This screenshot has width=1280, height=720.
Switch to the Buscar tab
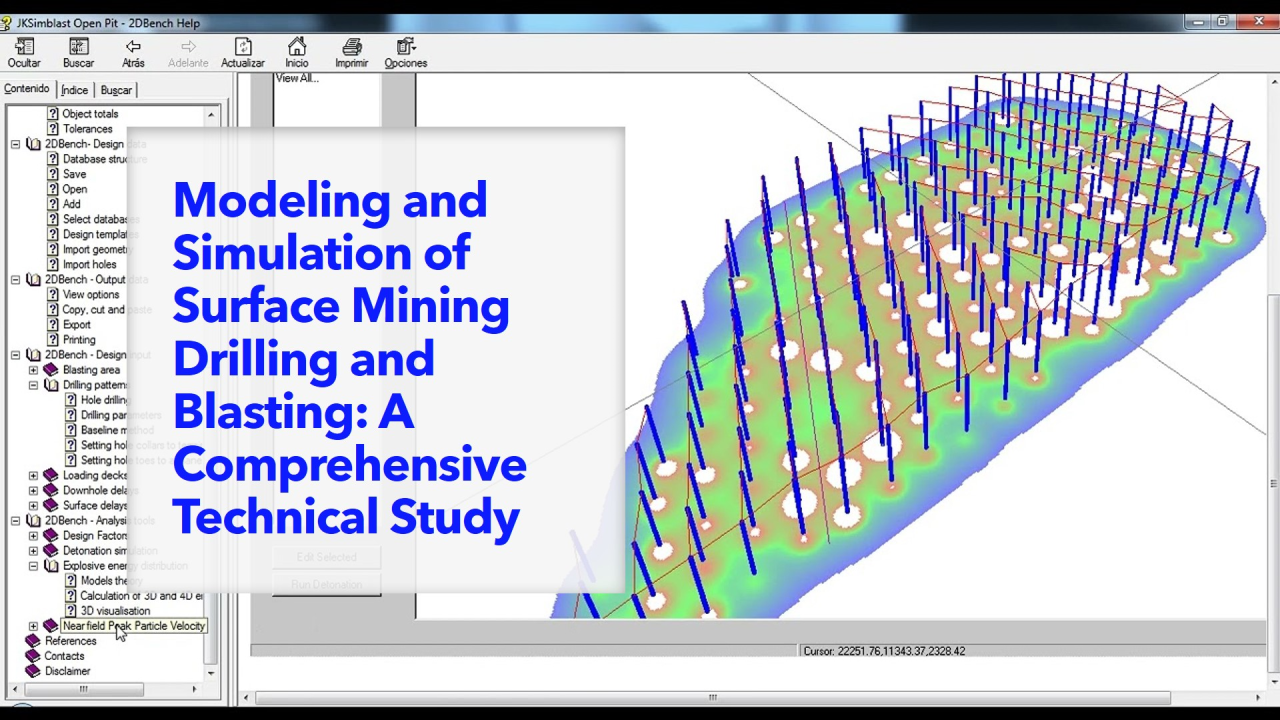click(x=116, y=90)
